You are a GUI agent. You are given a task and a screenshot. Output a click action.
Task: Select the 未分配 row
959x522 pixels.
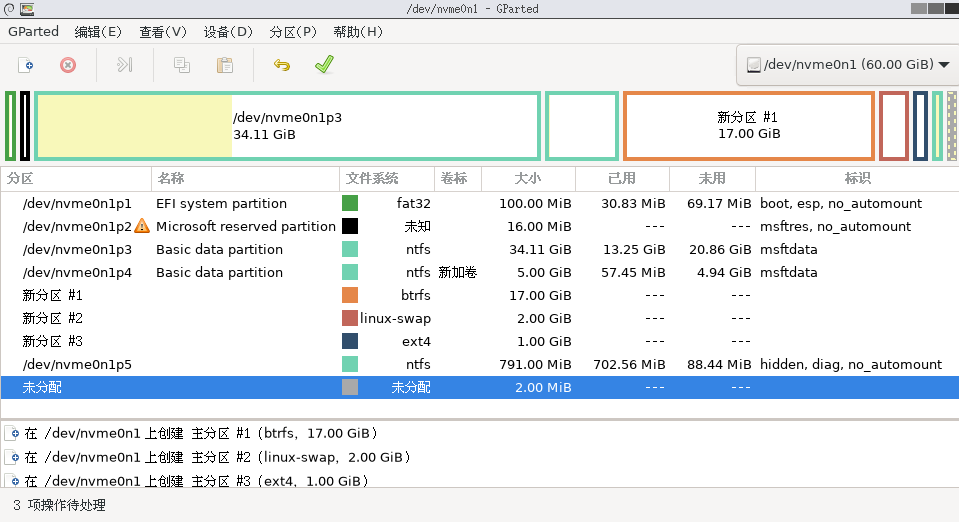[x=480, y=387]
